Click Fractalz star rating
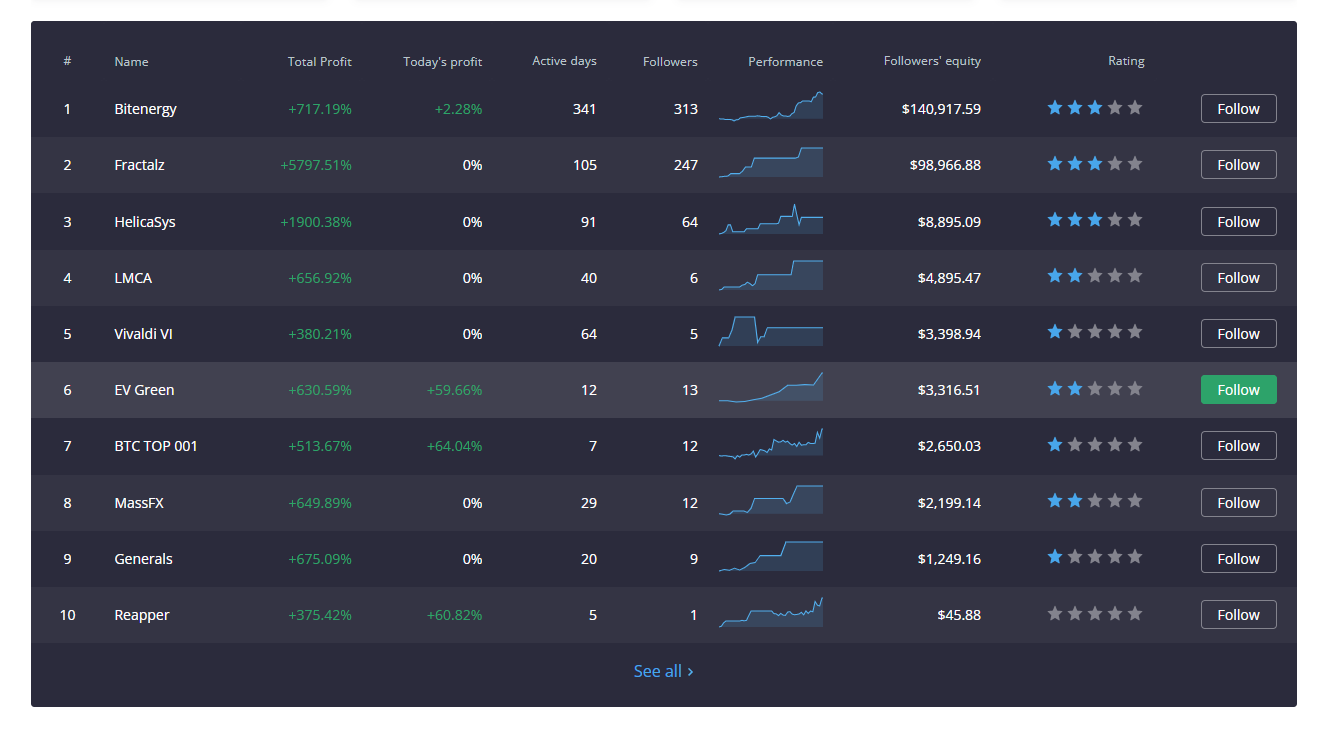The height and width of the screenshot is (736, 1327). [1095, 164]
